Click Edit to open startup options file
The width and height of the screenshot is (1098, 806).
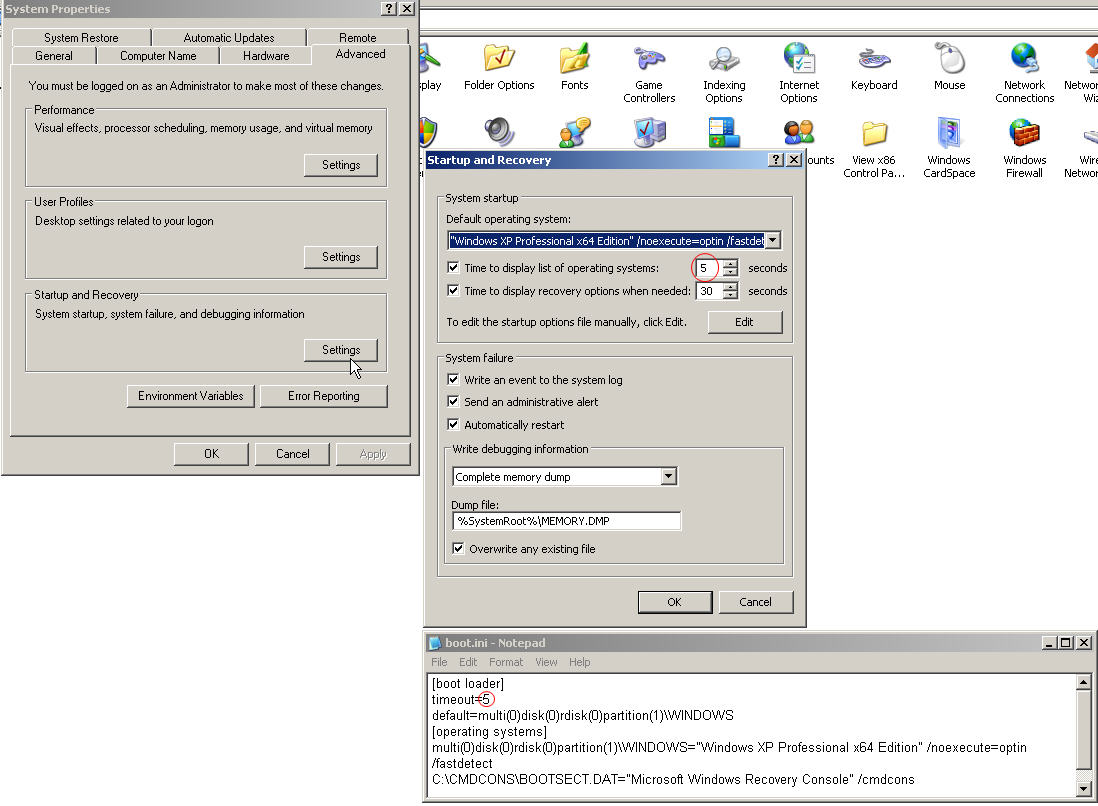[x=744, y=322]
